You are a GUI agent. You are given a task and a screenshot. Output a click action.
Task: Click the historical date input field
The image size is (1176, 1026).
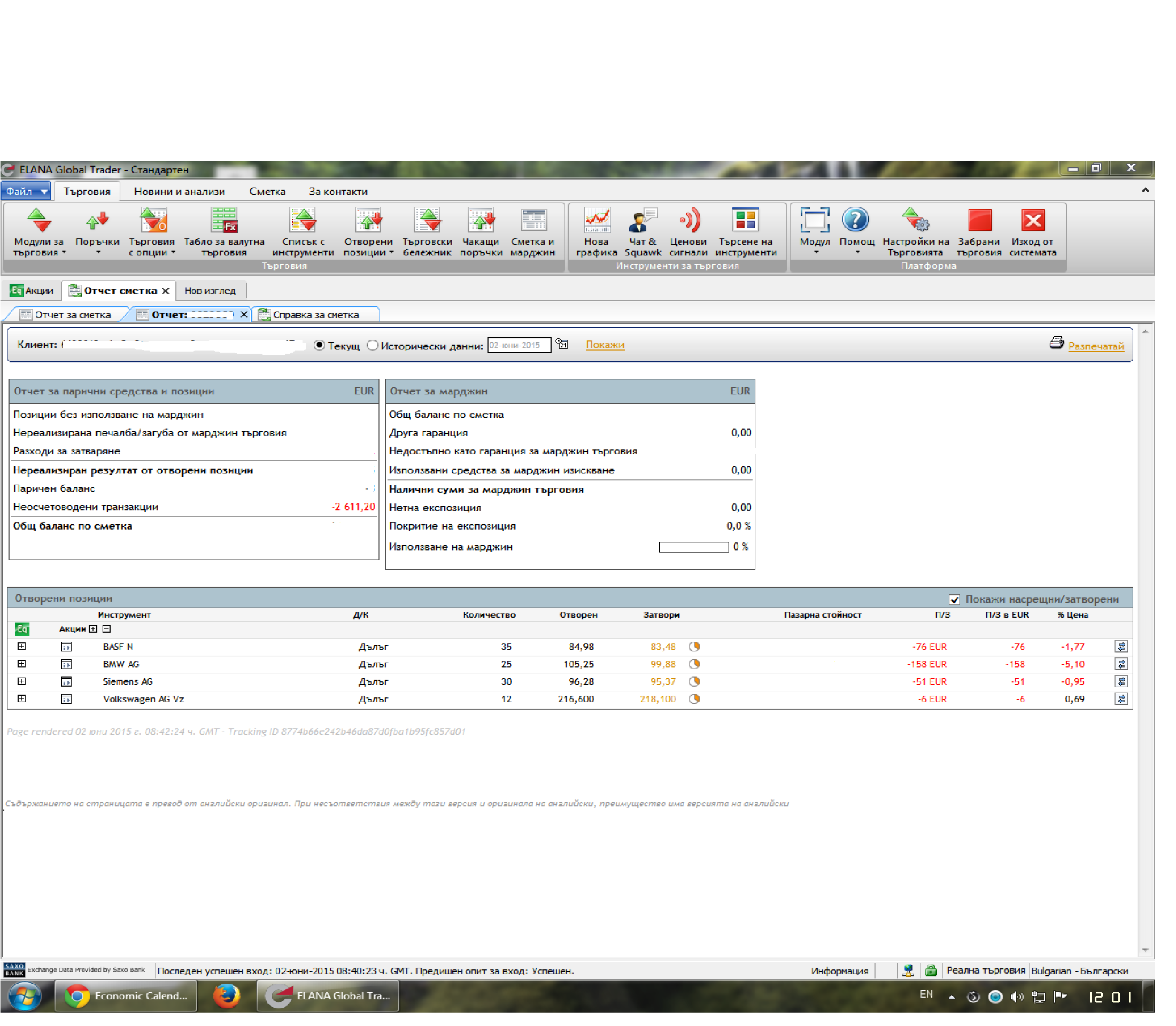click(x=519, y=345)
